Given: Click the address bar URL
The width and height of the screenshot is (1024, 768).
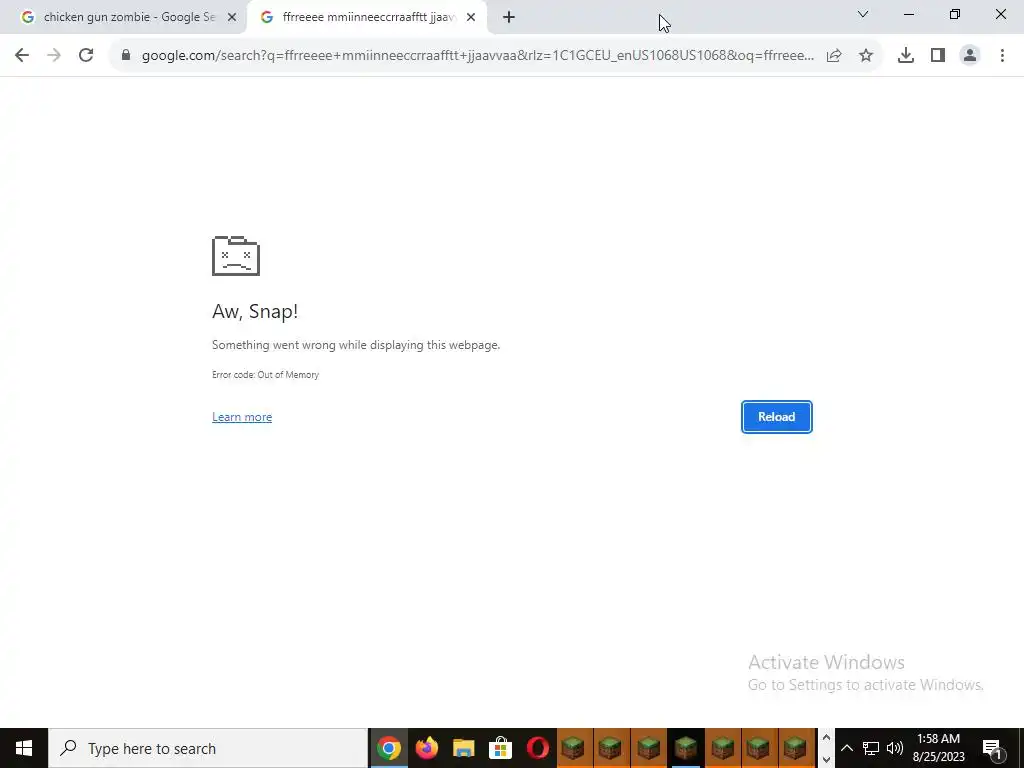Looking at the screenshot, I should pyautogui.click(x=477, y=56).
